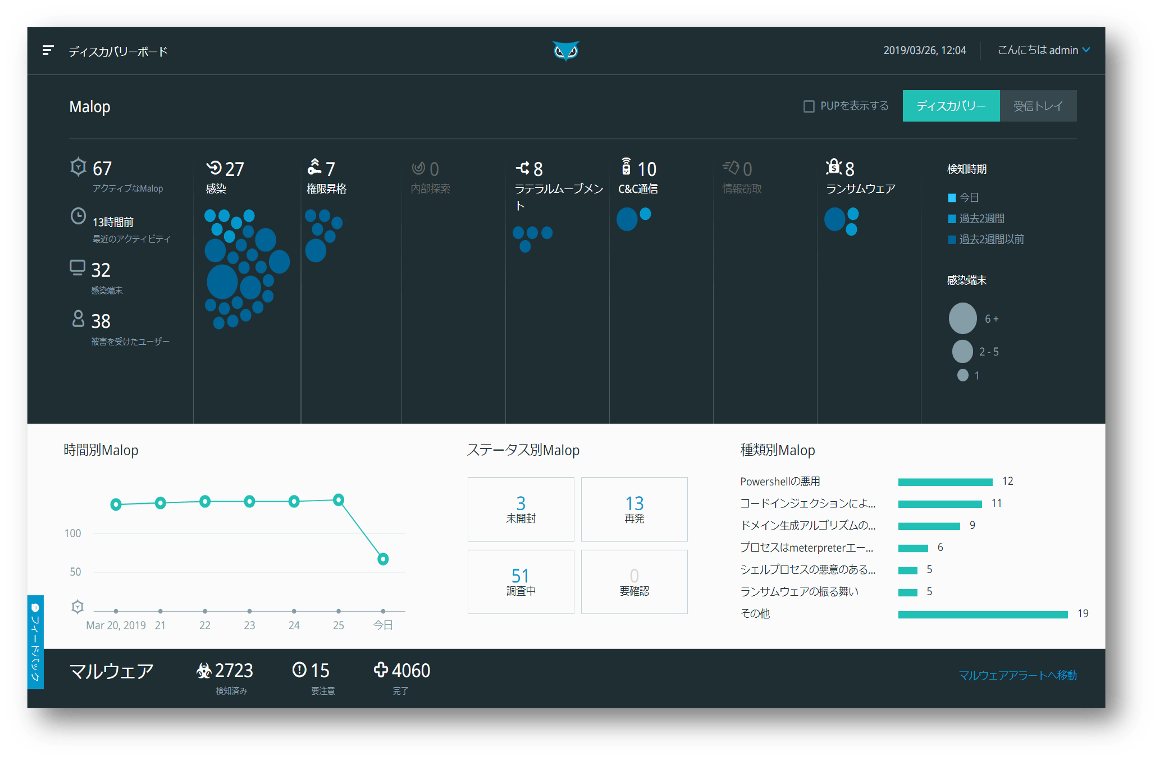Open the hamburger menu beside ディスカバリーボード
1158x760 pixels.
click(x=48, y=50)
